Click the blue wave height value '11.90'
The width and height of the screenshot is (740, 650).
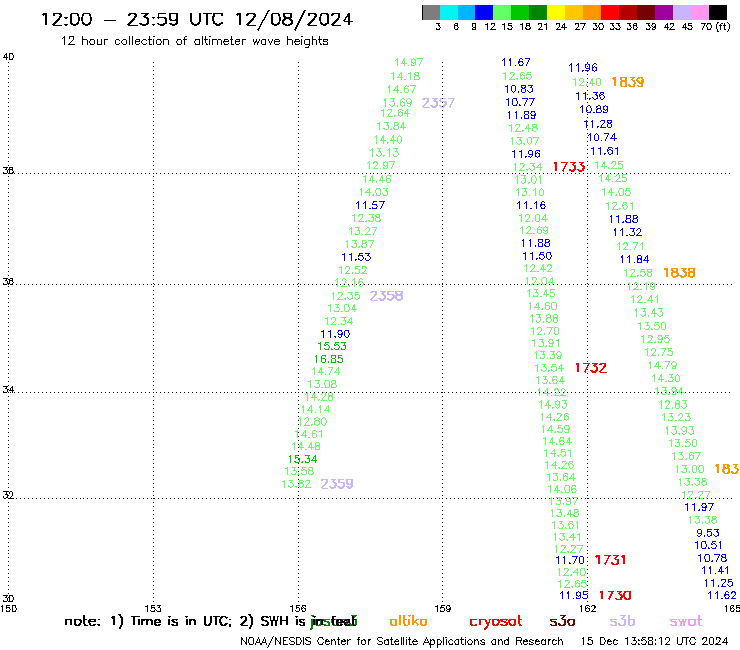tap(335, 334)
